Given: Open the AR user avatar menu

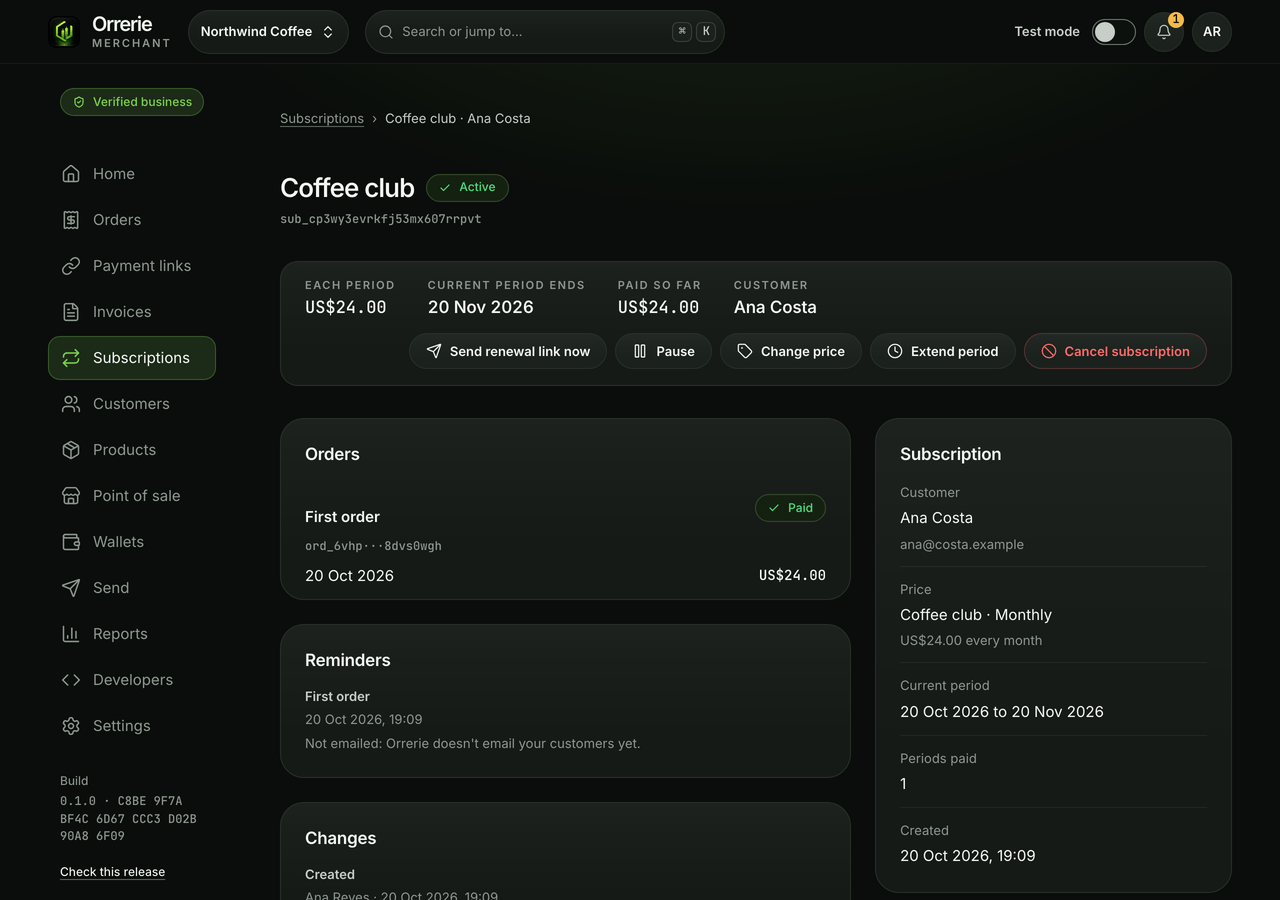Looking at the screenshot, I should coord(1212,32).
